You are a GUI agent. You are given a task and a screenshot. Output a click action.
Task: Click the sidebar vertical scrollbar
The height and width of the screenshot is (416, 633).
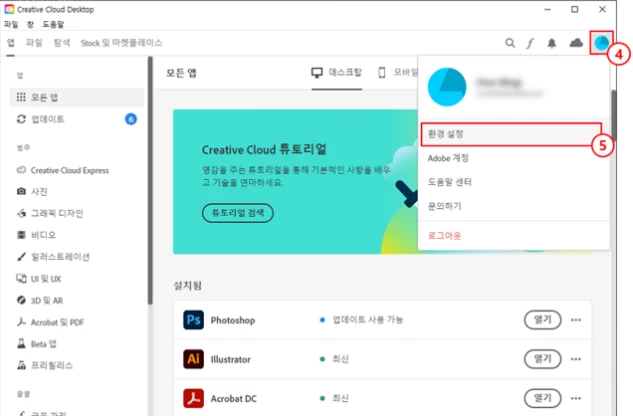(150, 181)
